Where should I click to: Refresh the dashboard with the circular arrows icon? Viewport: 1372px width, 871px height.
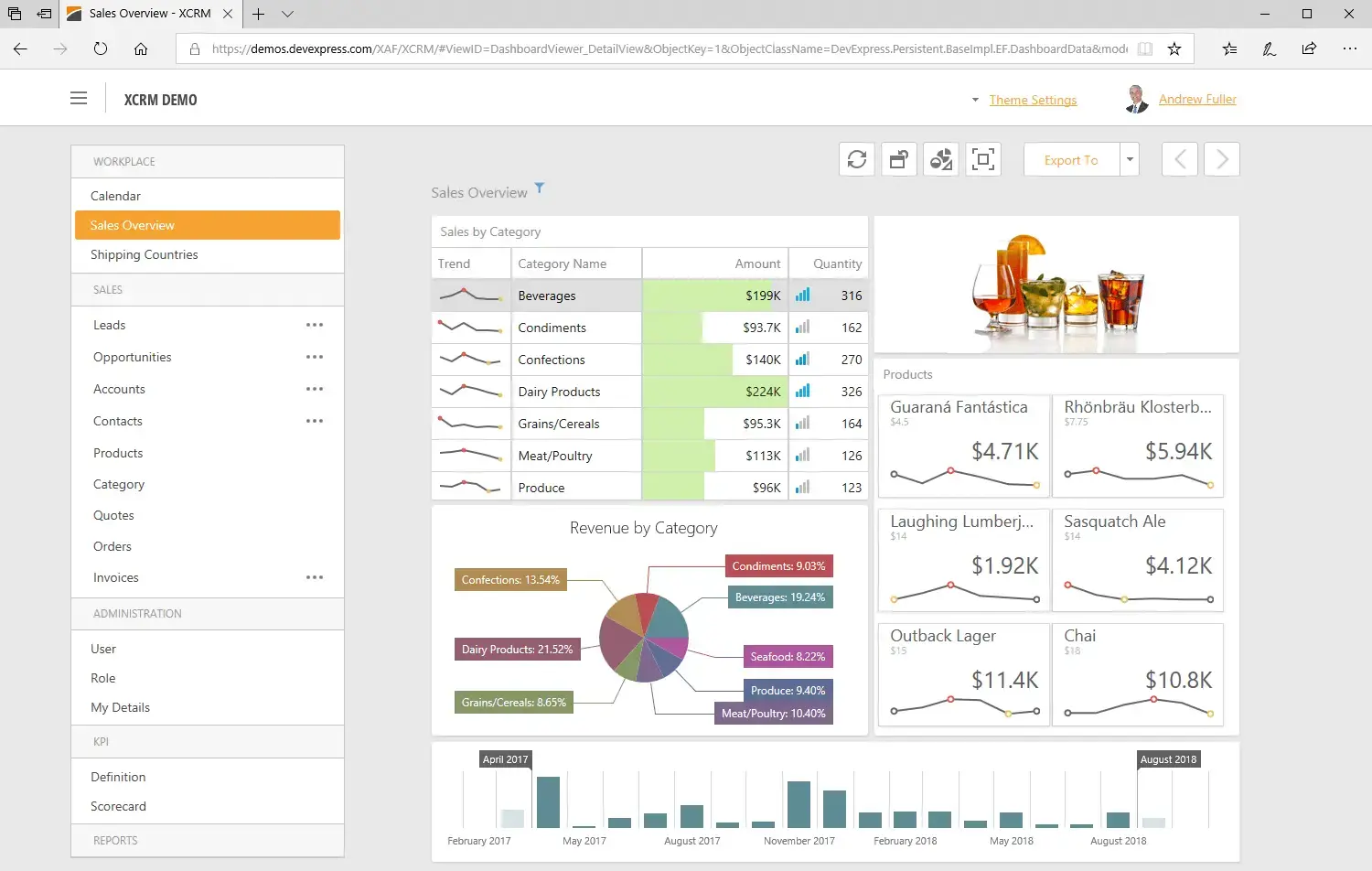coord(857,159)
